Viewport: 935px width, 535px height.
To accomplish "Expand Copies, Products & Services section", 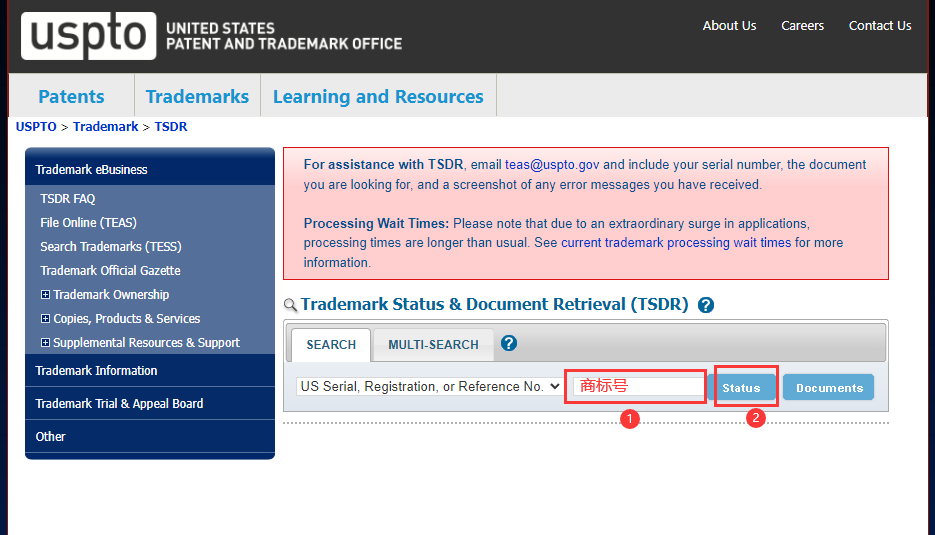I will click(x=45, y=318).
